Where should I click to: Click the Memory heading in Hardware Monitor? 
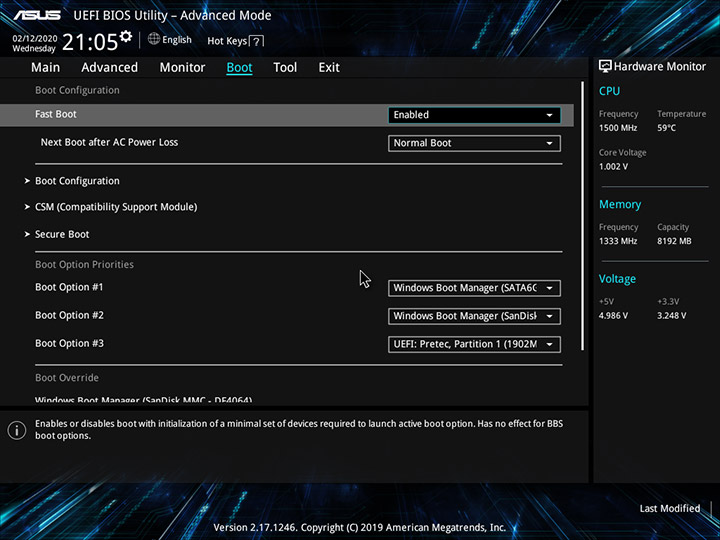620,204
